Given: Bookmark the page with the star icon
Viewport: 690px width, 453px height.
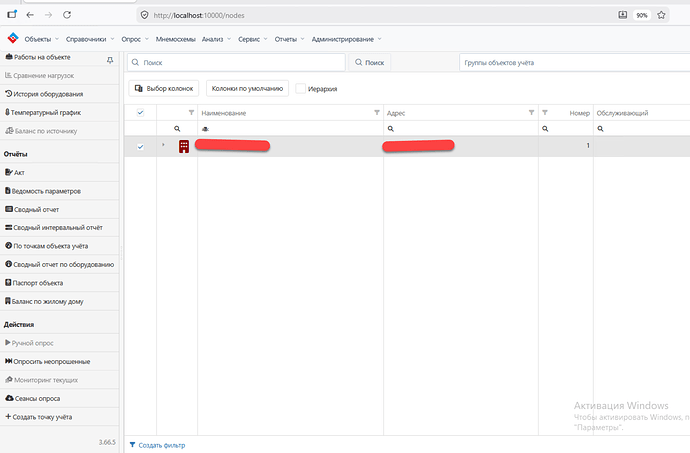Looking at the screenshot, I should (661, 15).
